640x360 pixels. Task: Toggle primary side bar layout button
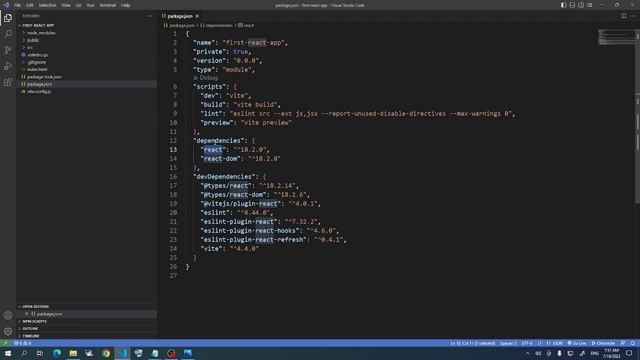tap(563, 5)
